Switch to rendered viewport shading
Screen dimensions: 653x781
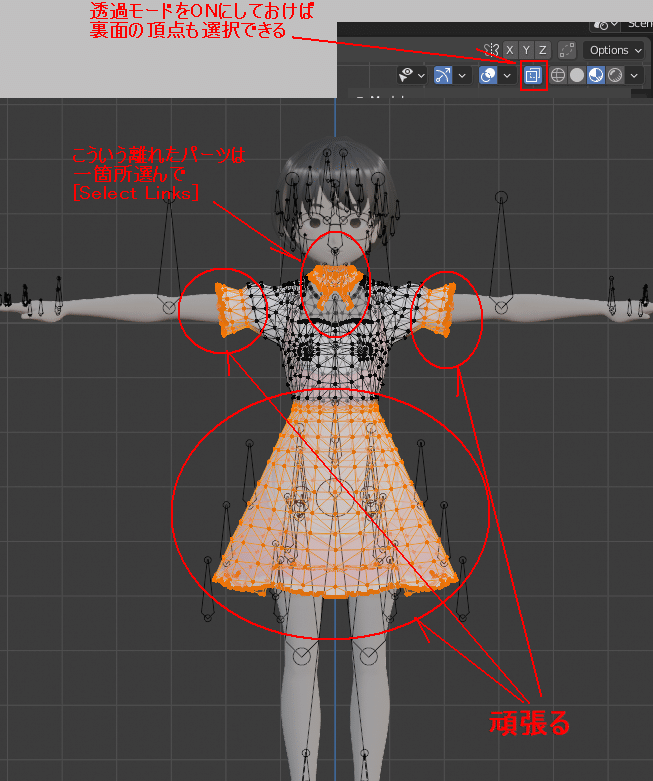click(x=615, y=76)
